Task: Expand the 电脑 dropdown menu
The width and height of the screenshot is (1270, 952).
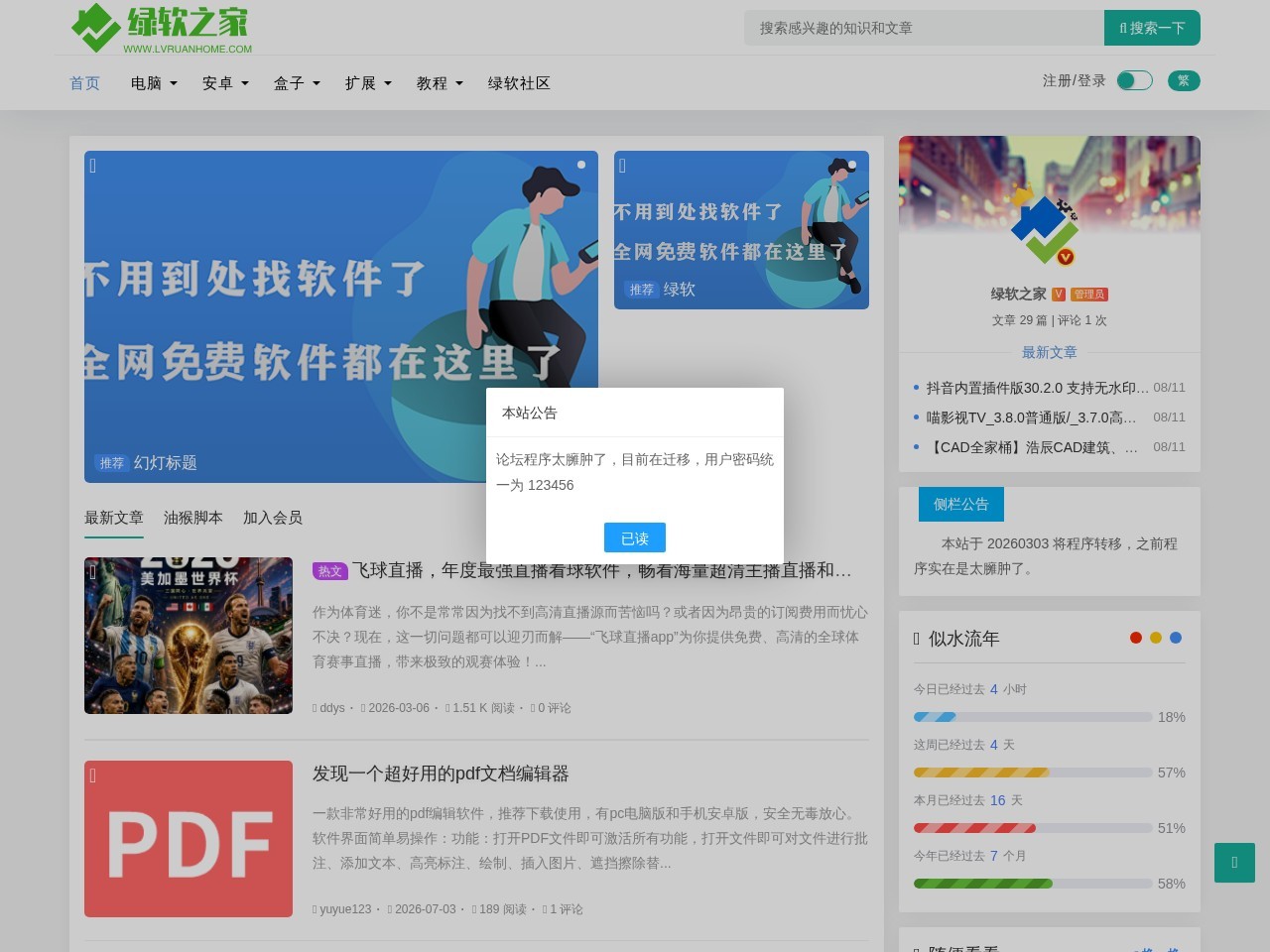Action: [x=154, y=83]
